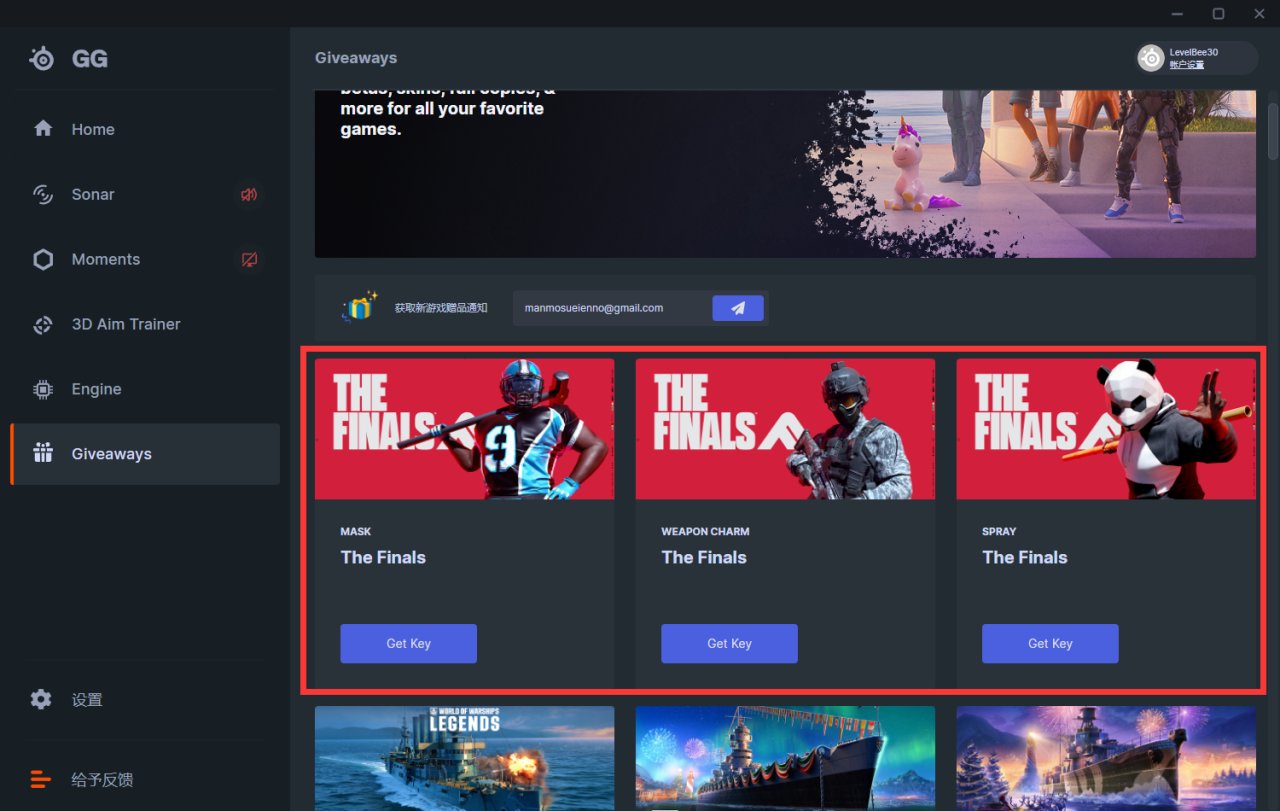Maximize the GG window
Image resolution: width=1280 pixels, height=811 pixels.
point(1218,13)
